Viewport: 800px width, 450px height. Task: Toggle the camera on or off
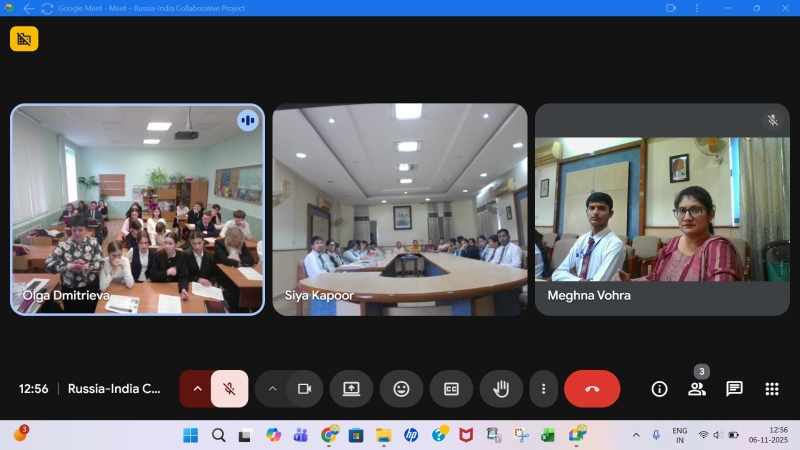click(305, 389)
